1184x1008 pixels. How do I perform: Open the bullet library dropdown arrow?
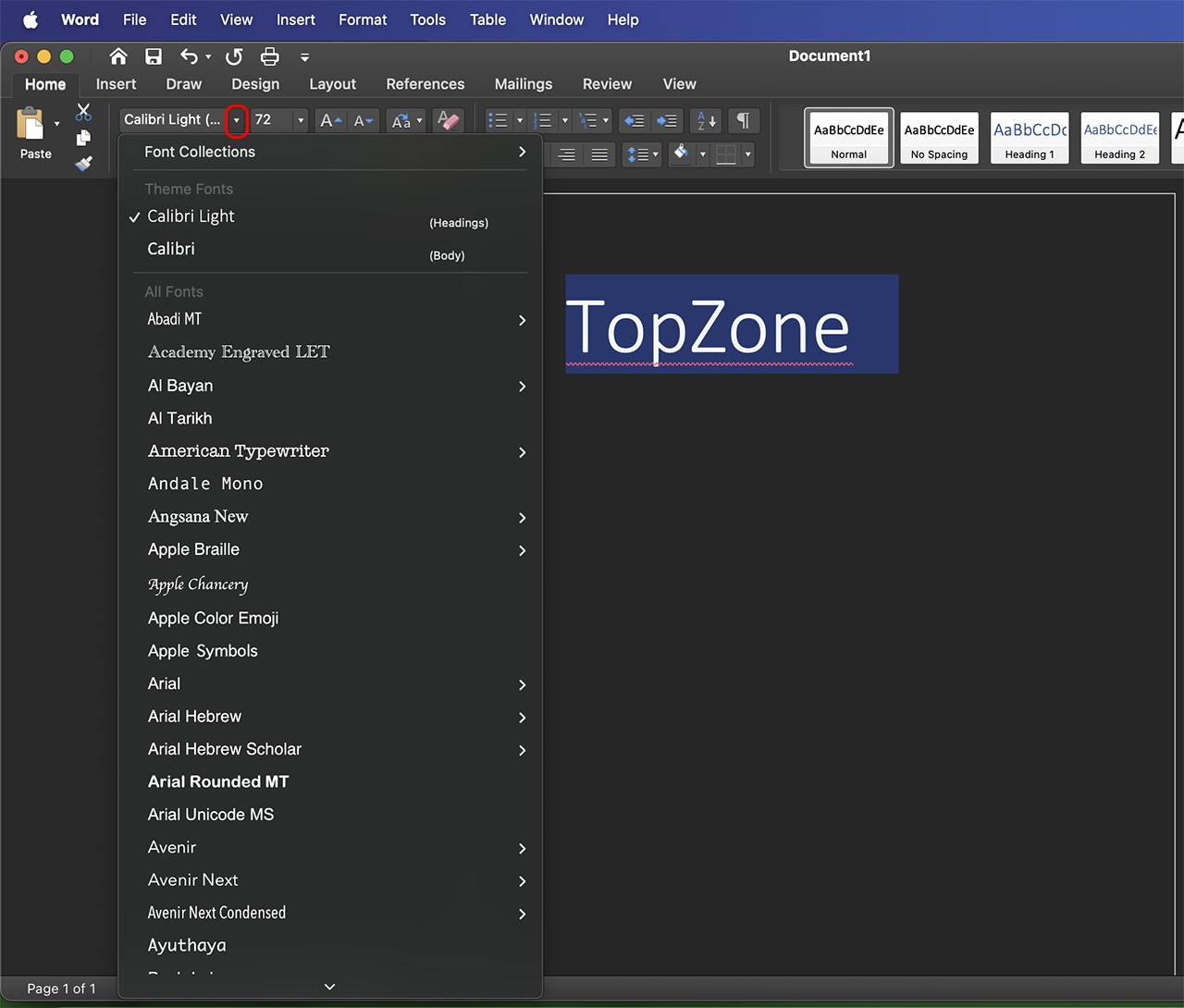[x=519, y=120]
